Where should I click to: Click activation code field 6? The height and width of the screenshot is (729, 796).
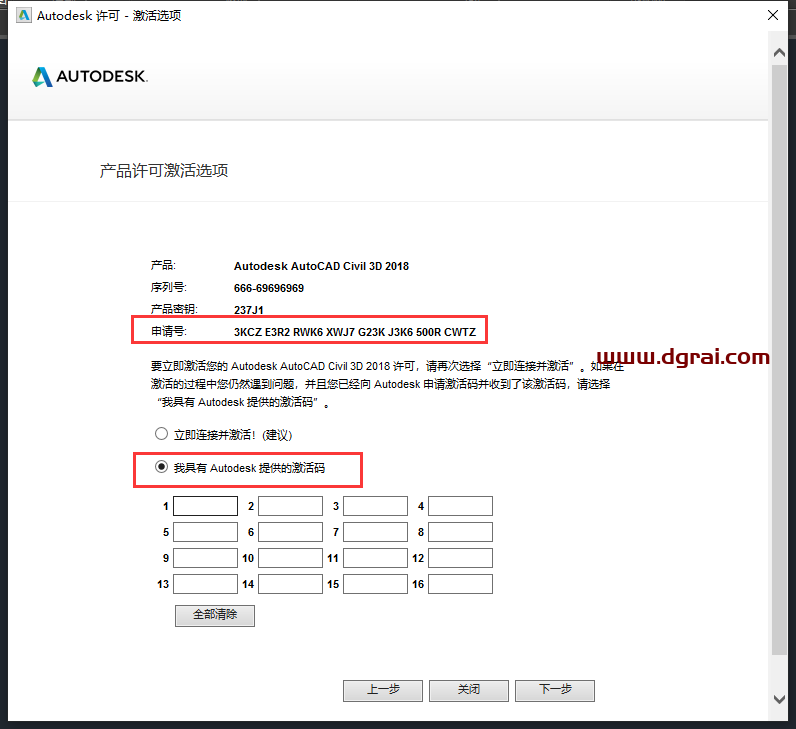(x=290, y=532)
